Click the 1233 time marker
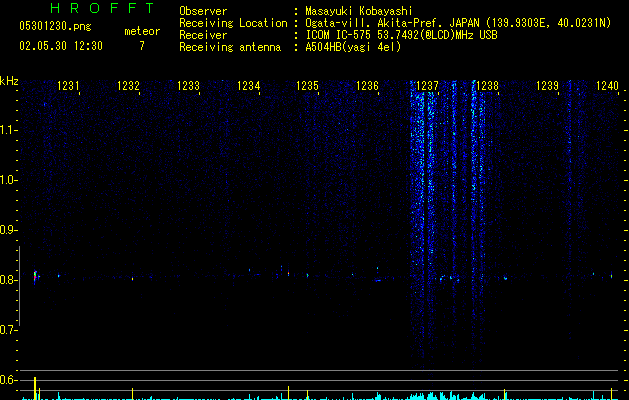The width and height of the screenshot is (629, 400). pos(188,86)
